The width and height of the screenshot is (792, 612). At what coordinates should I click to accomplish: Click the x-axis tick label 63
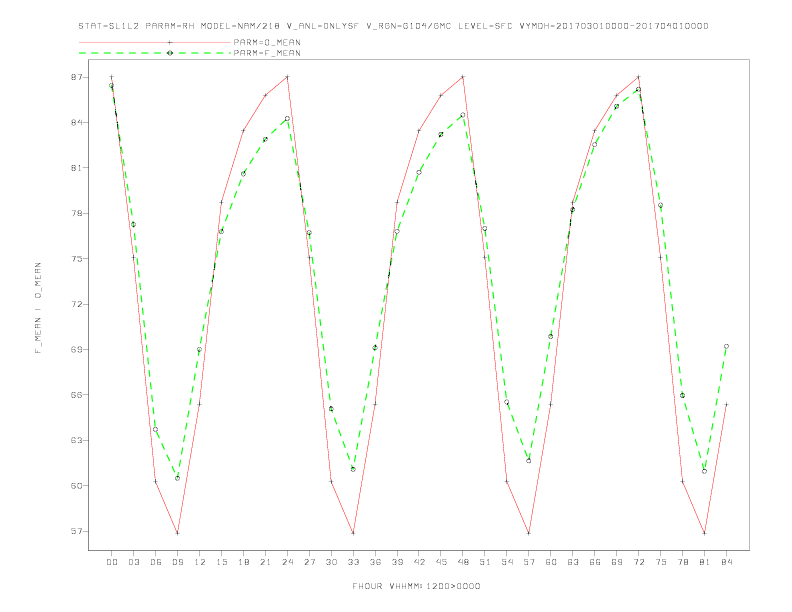(x=573, y=562)
